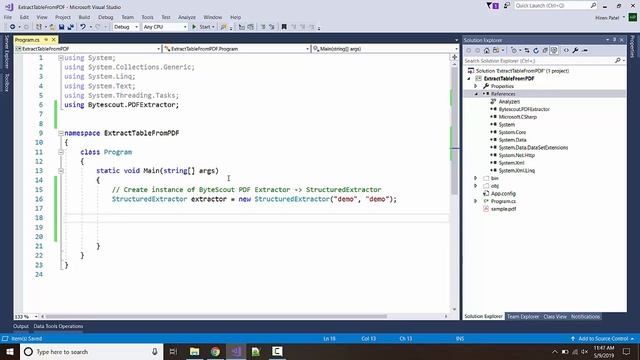This screenshot has height=360, width=640.
Task: Click the Start debugging button
Action: pyautogui.click(x=203, y=27)
